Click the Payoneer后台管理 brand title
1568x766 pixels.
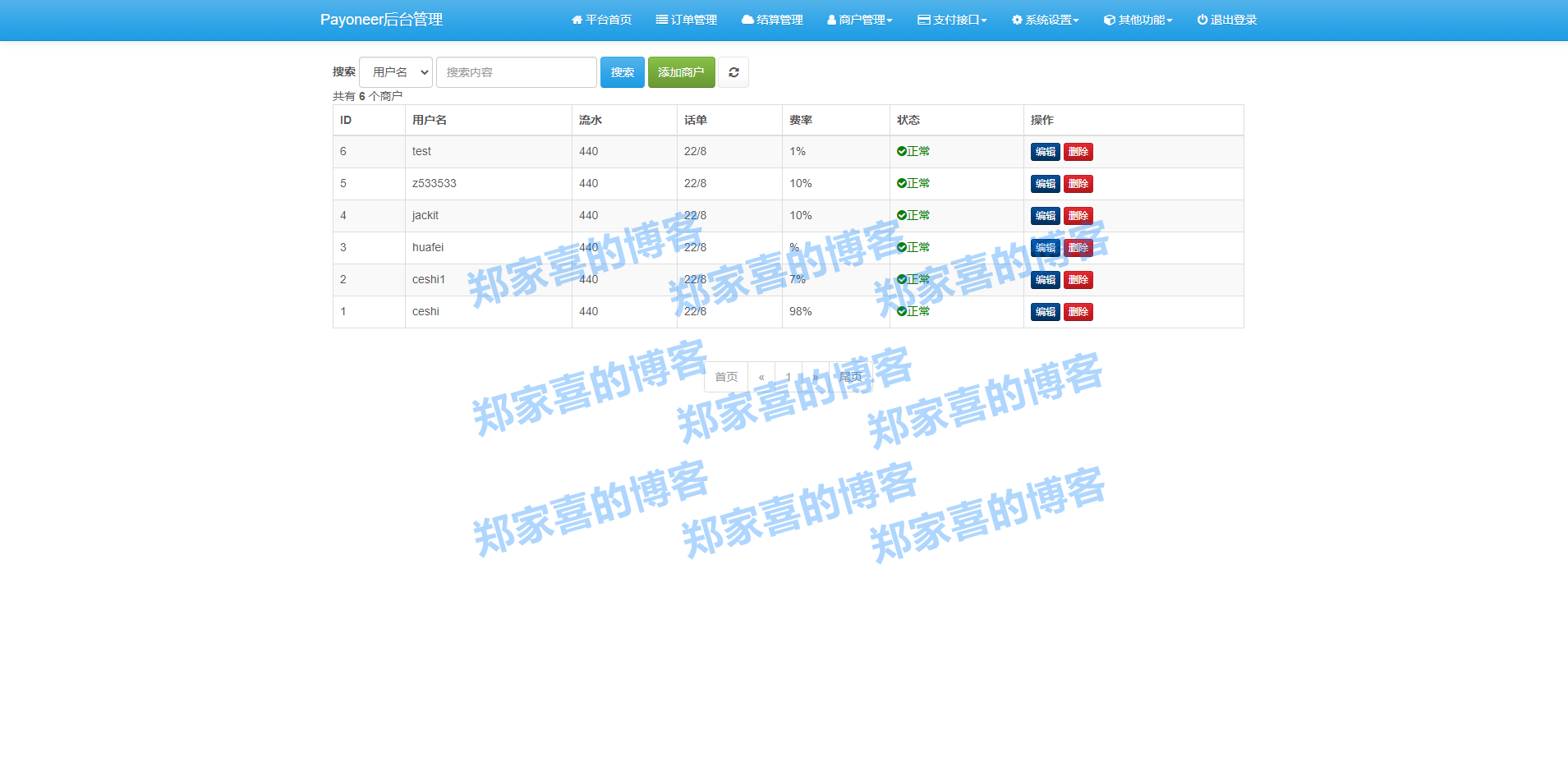click(381, 20)
